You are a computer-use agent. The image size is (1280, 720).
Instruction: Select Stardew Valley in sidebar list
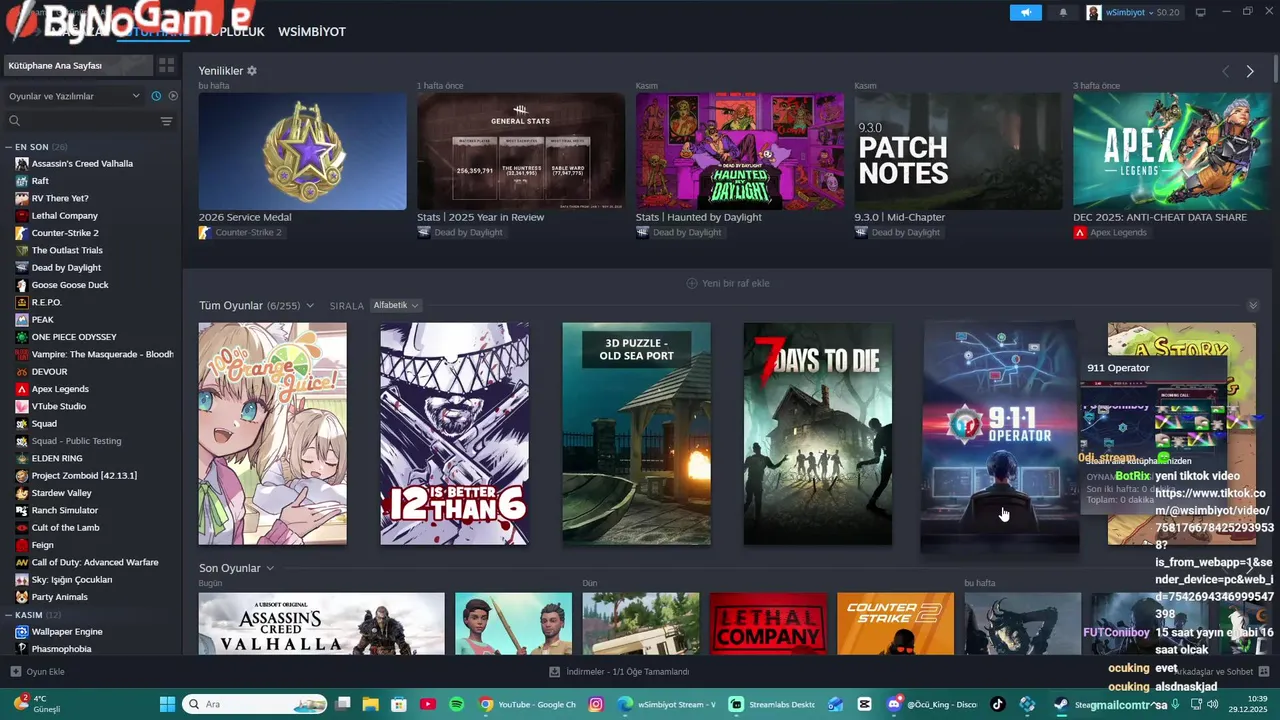62,493
